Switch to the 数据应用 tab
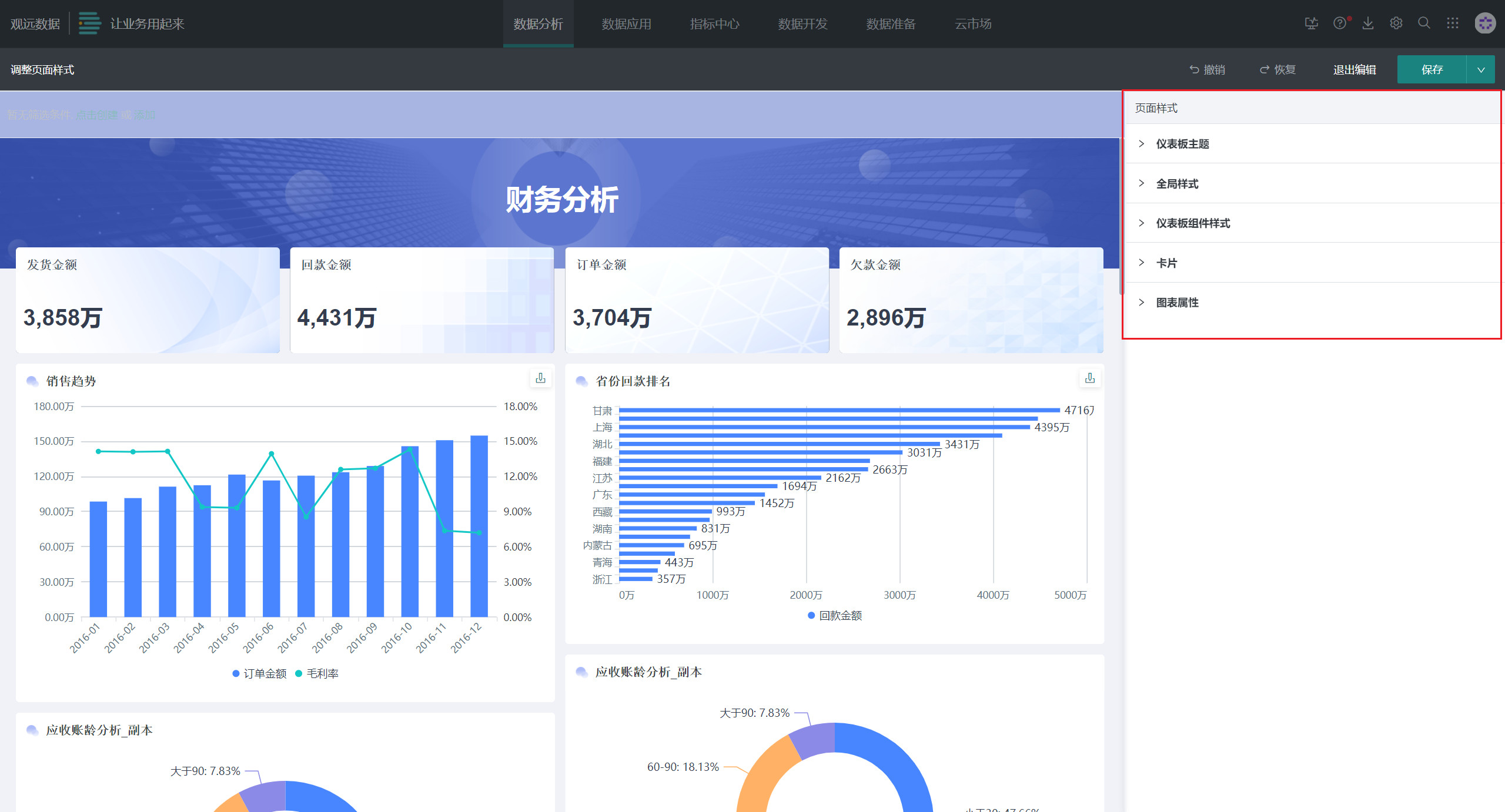 tap(626, 24)
